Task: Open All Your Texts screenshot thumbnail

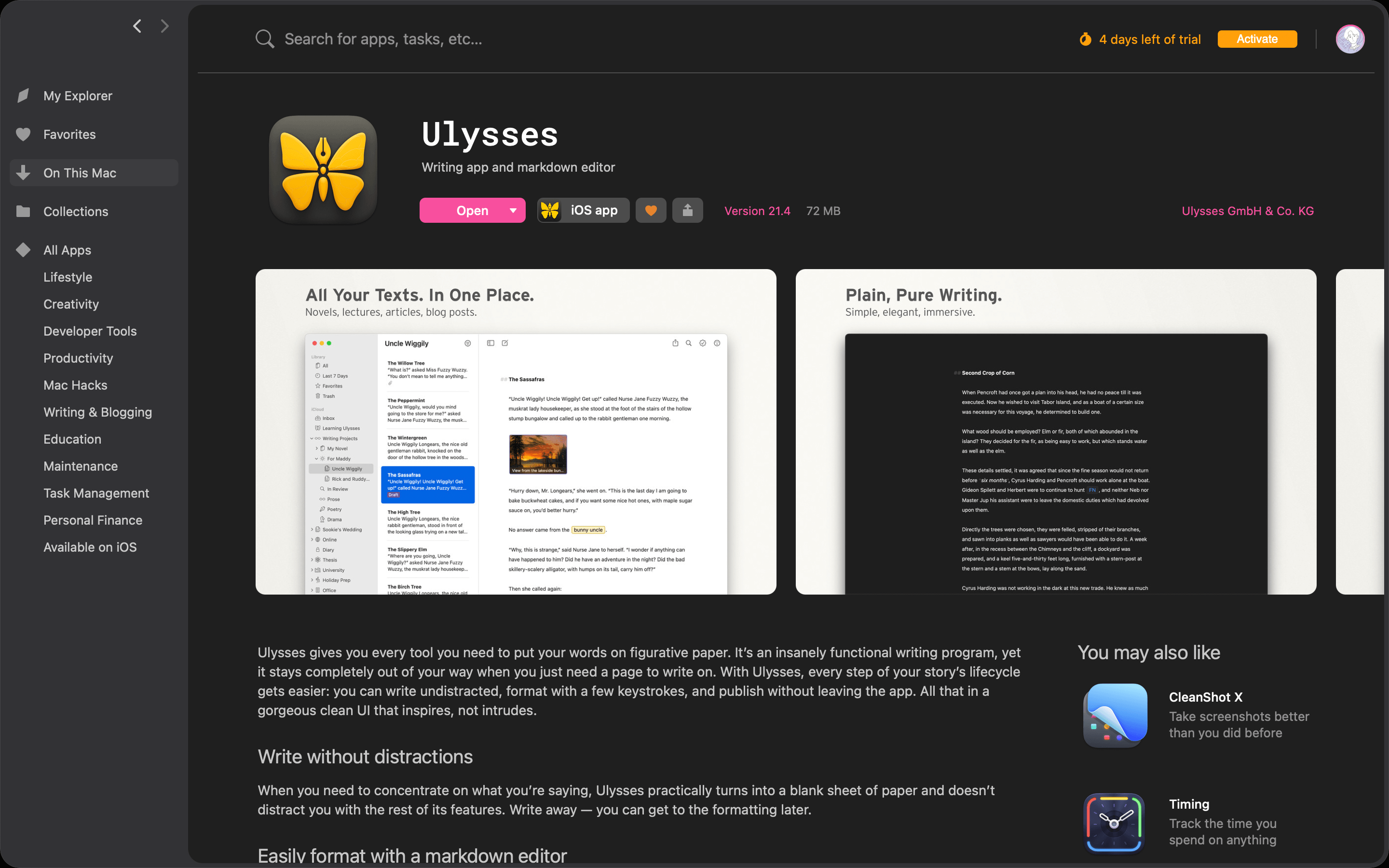Action: point(516,432)
